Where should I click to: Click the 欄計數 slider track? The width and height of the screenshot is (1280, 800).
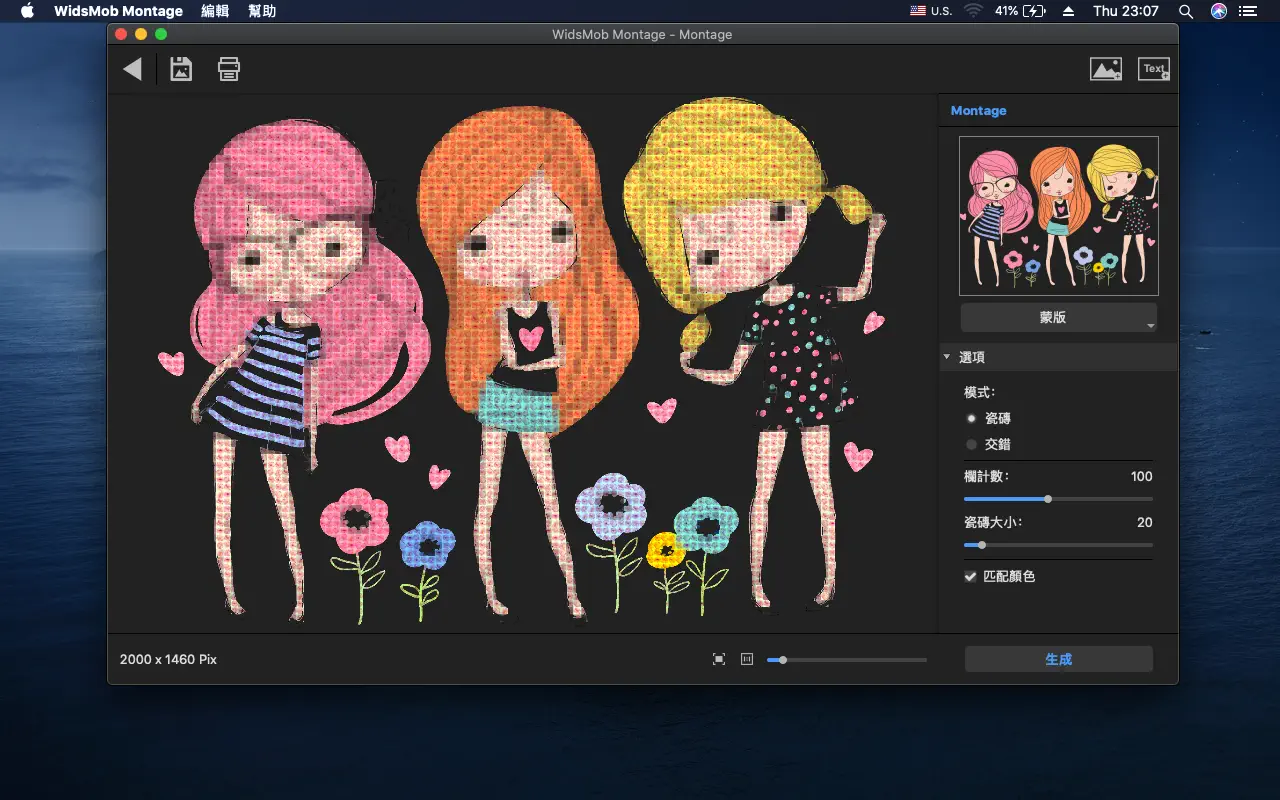pyautogui.click(x=1058, y=499)
